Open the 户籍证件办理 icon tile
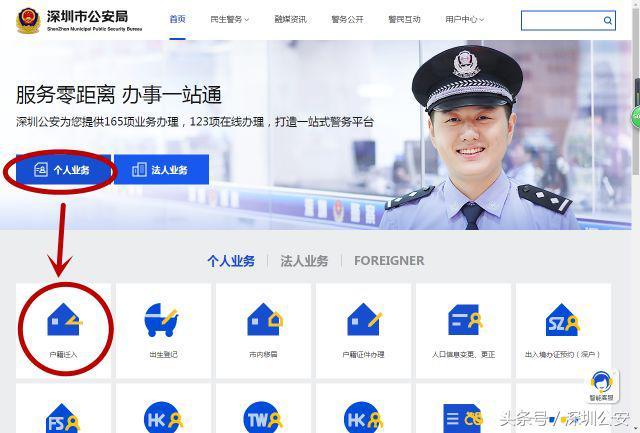Screen dimensions: 640x433 click(x=364, y=320)
